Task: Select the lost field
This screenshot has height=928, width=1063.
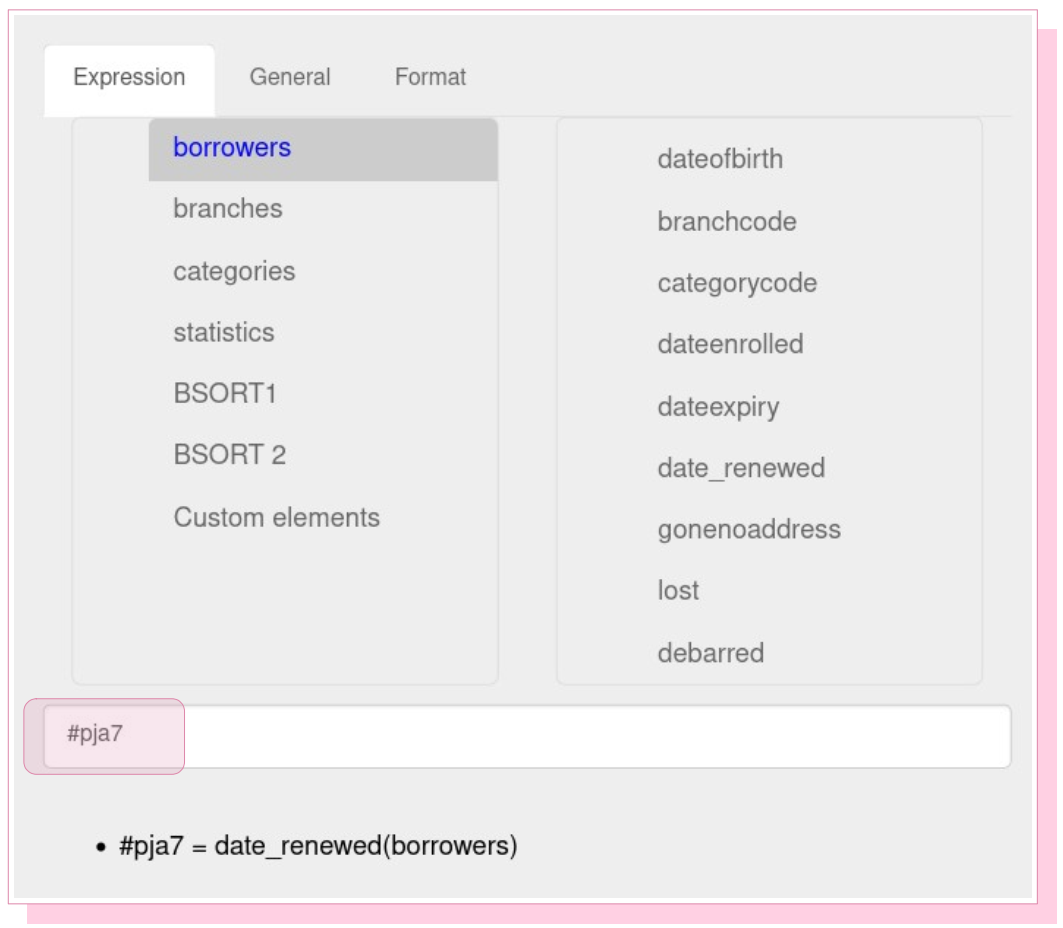Action: click(x=678, y=591)
